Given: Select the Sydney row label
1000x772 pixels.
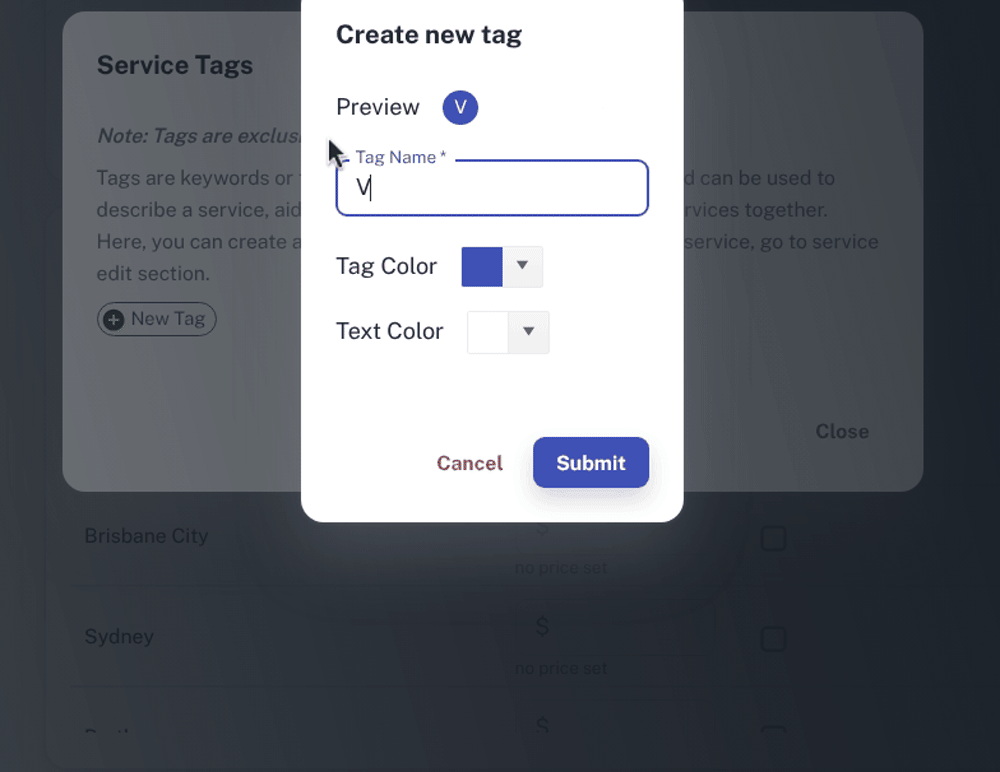Looking at the screenshot, I should pos(119,637).
